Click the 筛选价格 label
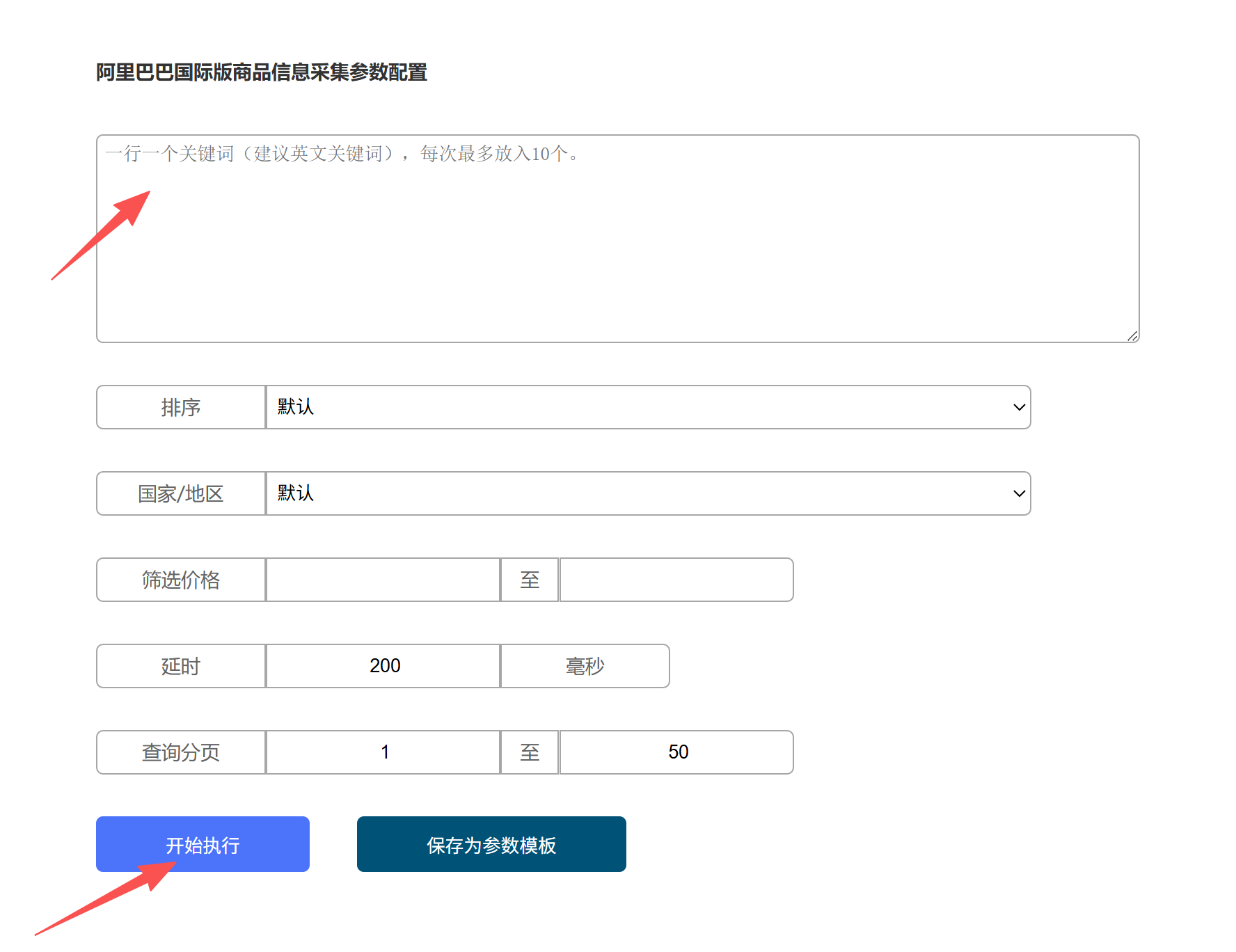This screenshot has height=952, width=1236. click(181, 580)
